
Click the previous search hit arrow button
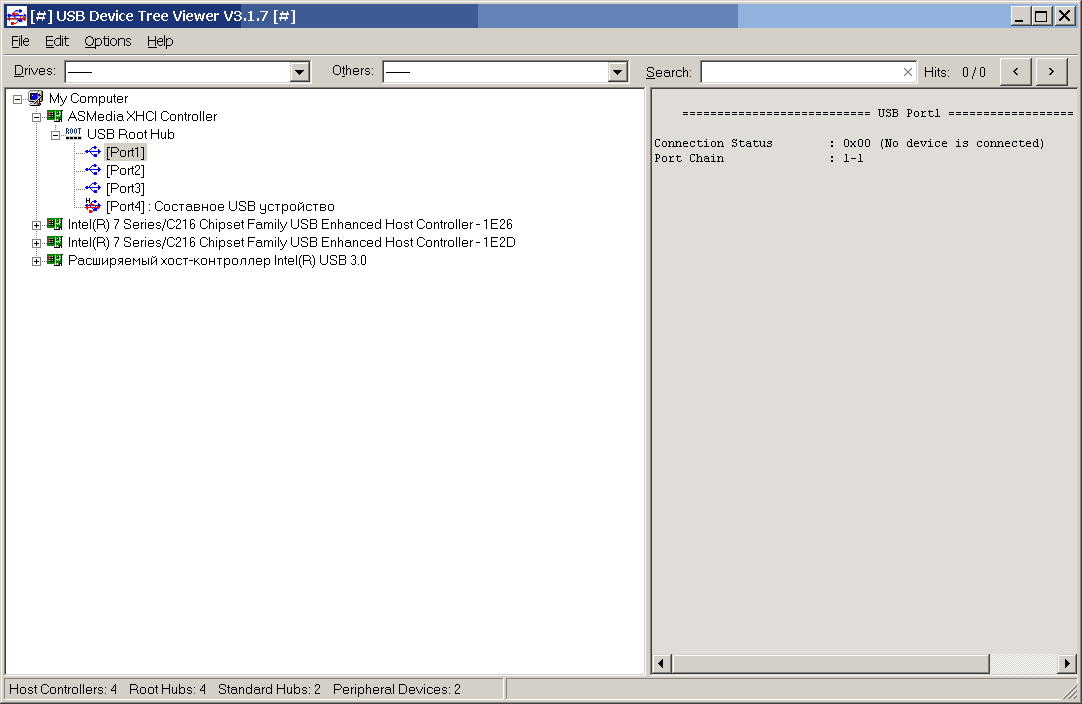[x=1015, y=71]
